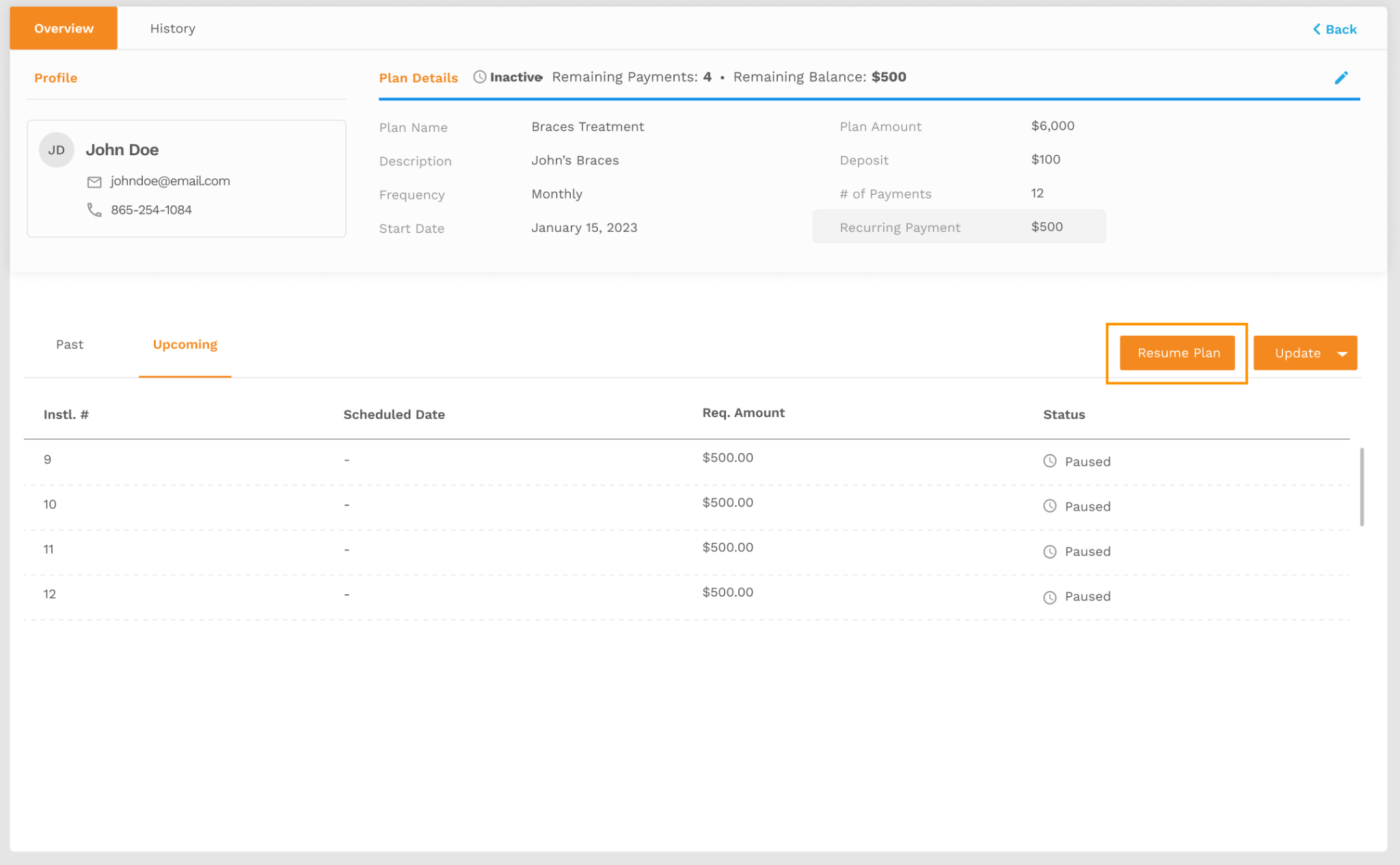Click the Paused clock icon for installment 10
Screen dimensions: 1400x865
tap(1050, 506)
